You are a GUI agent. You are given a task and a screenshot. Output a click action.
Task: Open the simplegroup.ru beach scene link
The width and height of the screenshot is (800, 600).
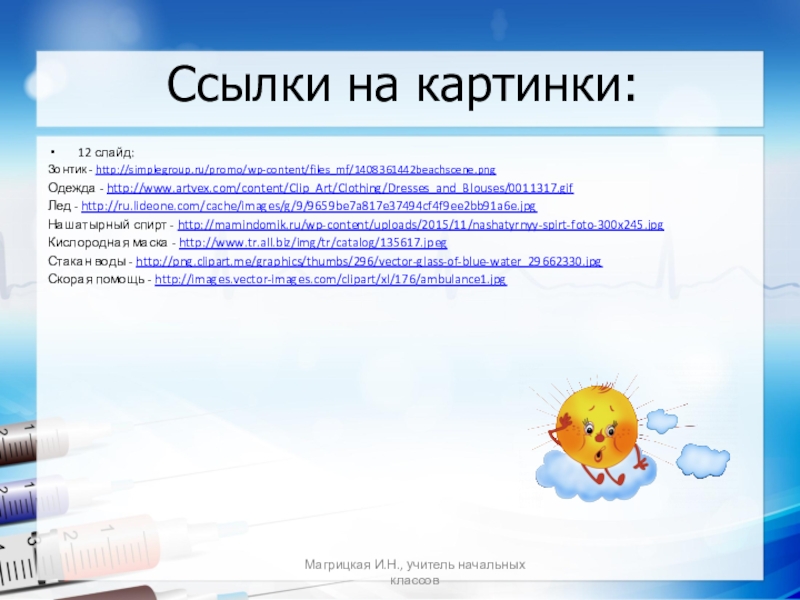[x=295, y=171]
